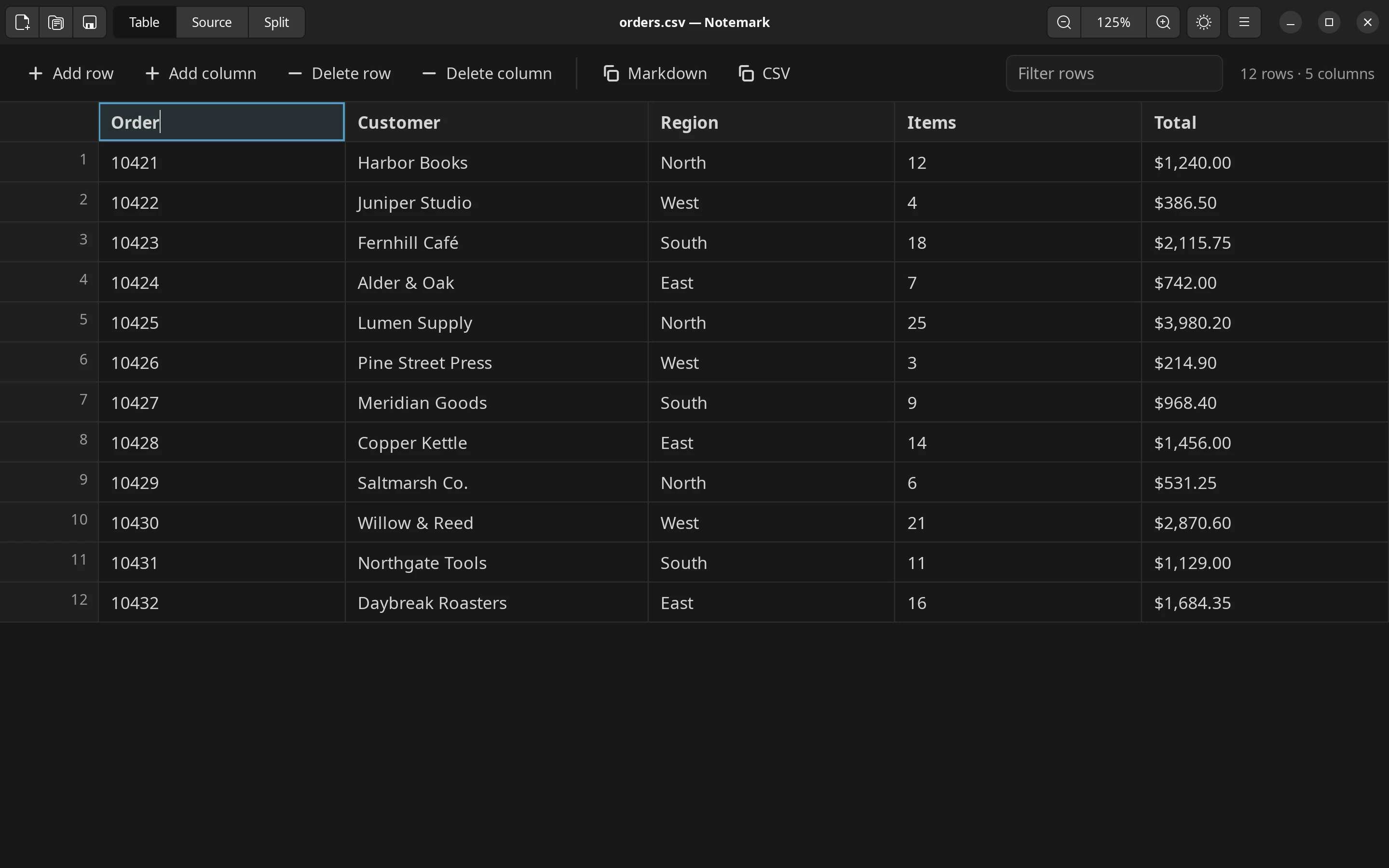
Task: Select order cell 10430
Action: tap(221, 523)
